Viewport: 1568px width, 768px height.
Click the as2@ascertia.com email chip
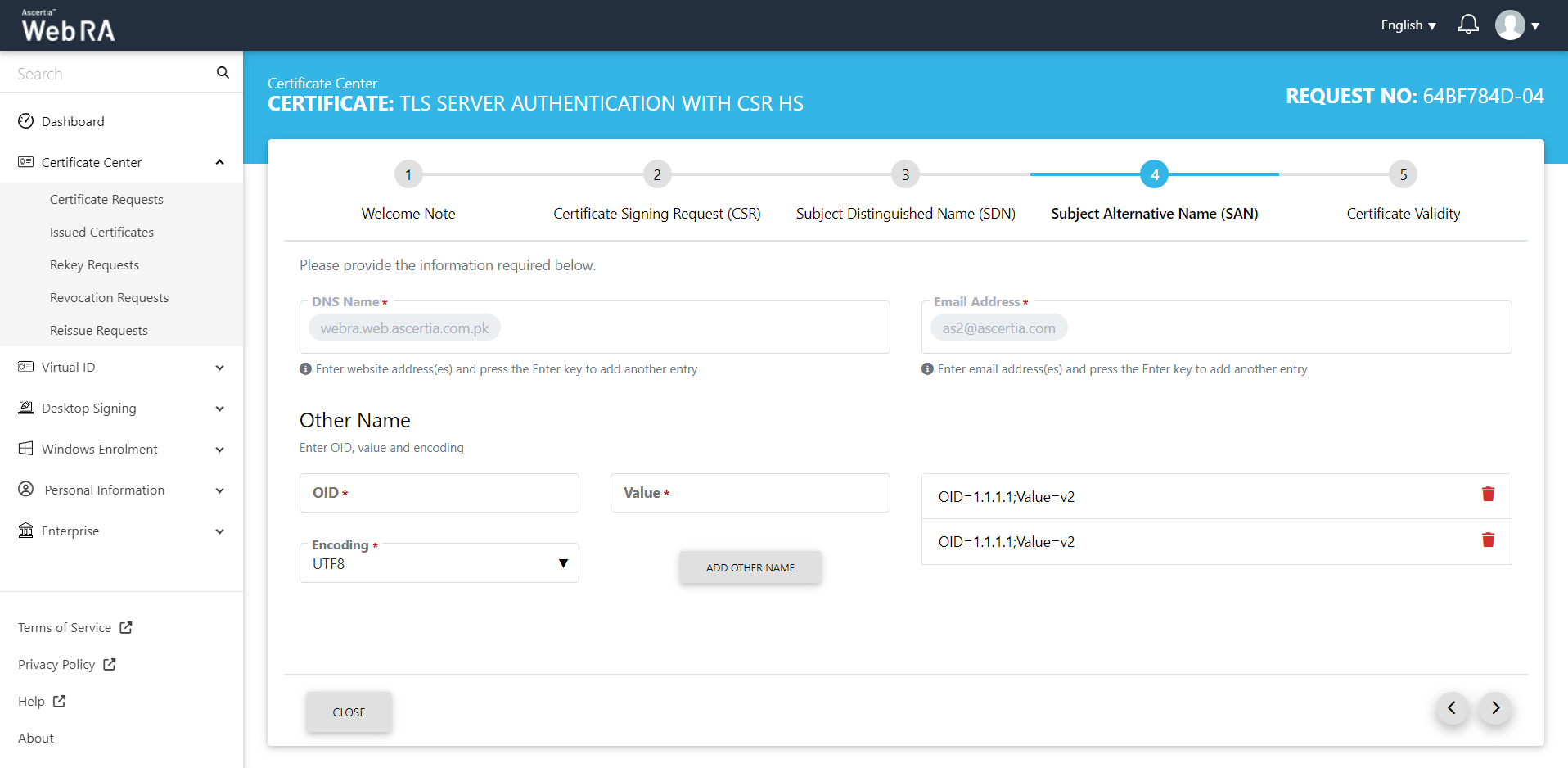click(x=998, y=328)
